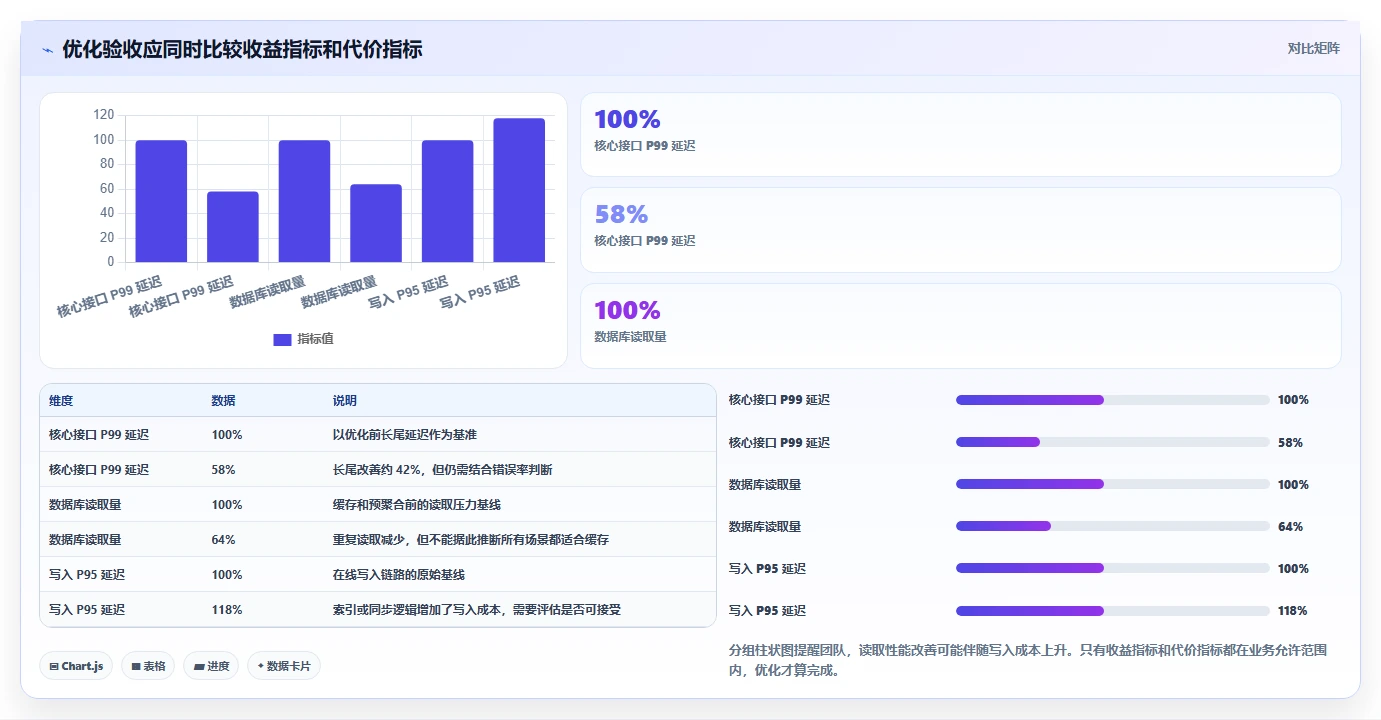The height and width of the screenshot is (720, 1381).
Task: Toggle the 指标值 legend color box
Action: click(x=282, y=339)
